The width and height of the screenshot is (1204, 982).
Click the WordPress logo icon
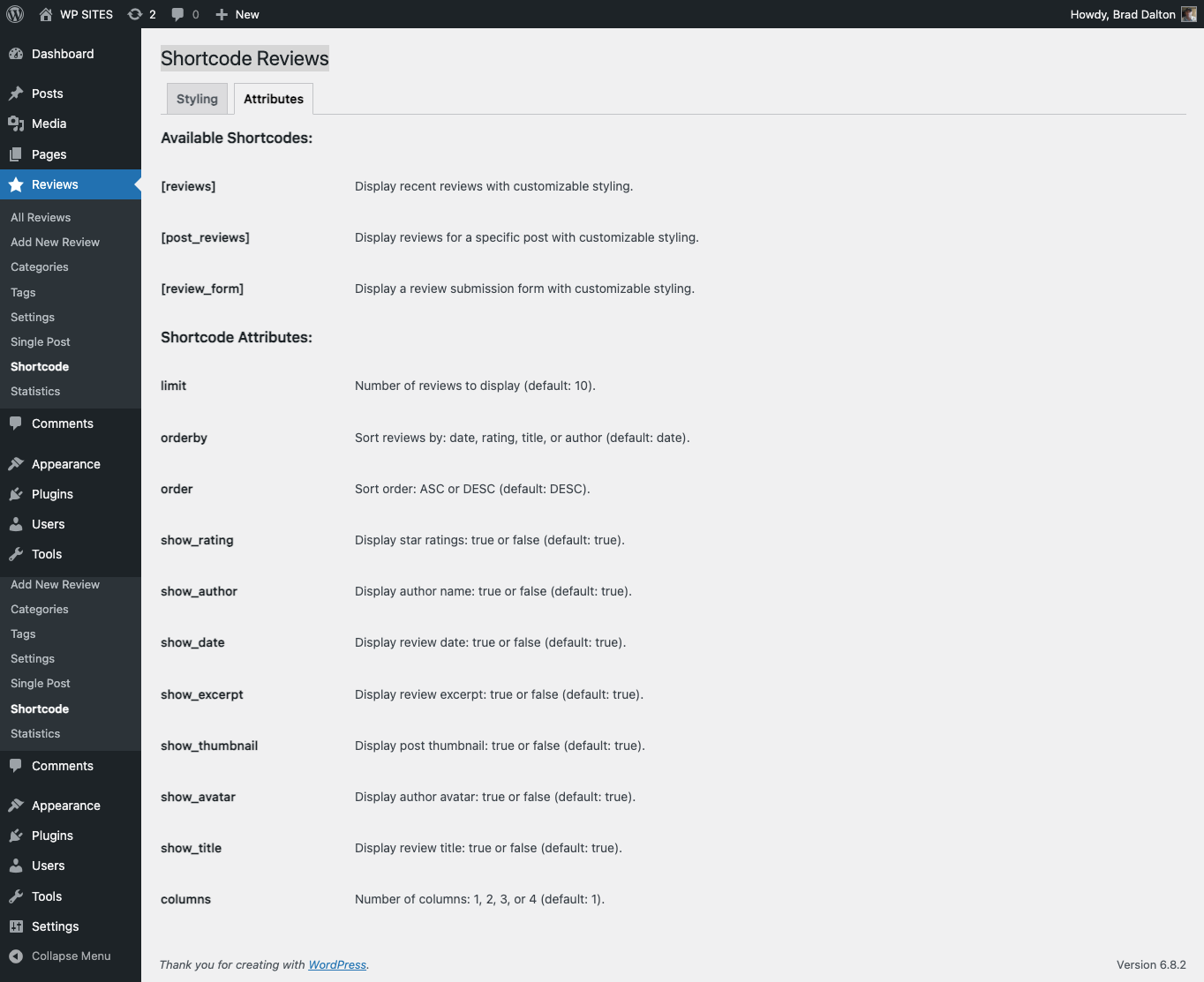[15, 14]
